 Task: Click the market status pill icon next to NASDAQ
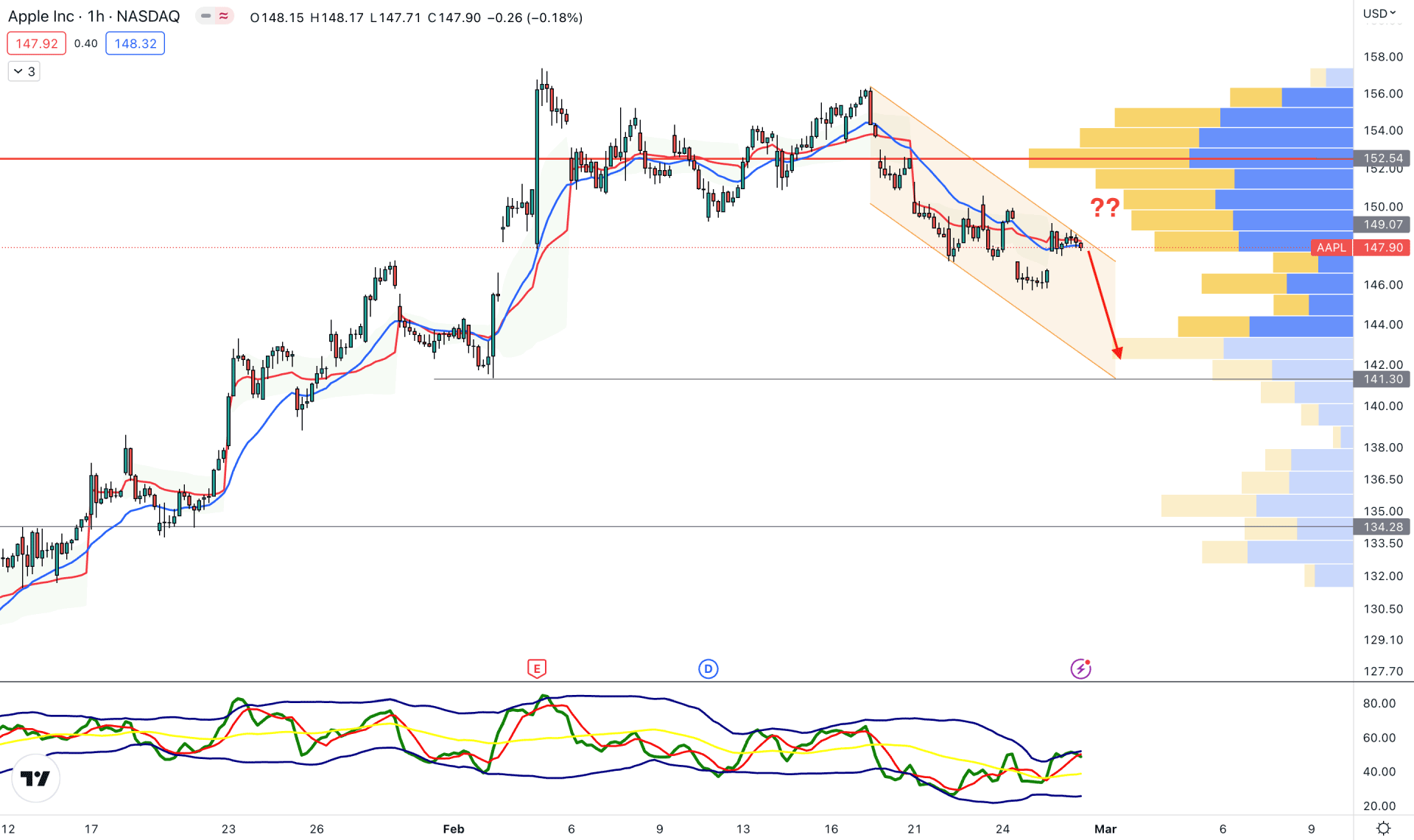coord(214,16)
